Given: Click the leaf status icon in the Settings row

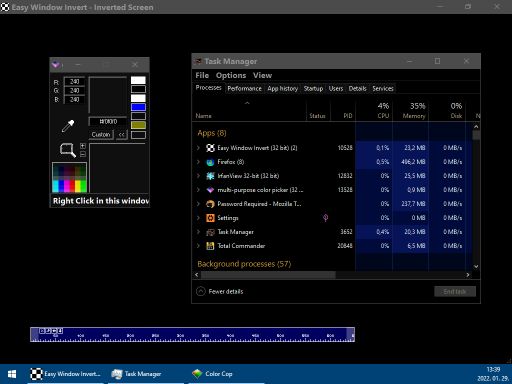Looking at the screenshot, I should pos(325,218).
